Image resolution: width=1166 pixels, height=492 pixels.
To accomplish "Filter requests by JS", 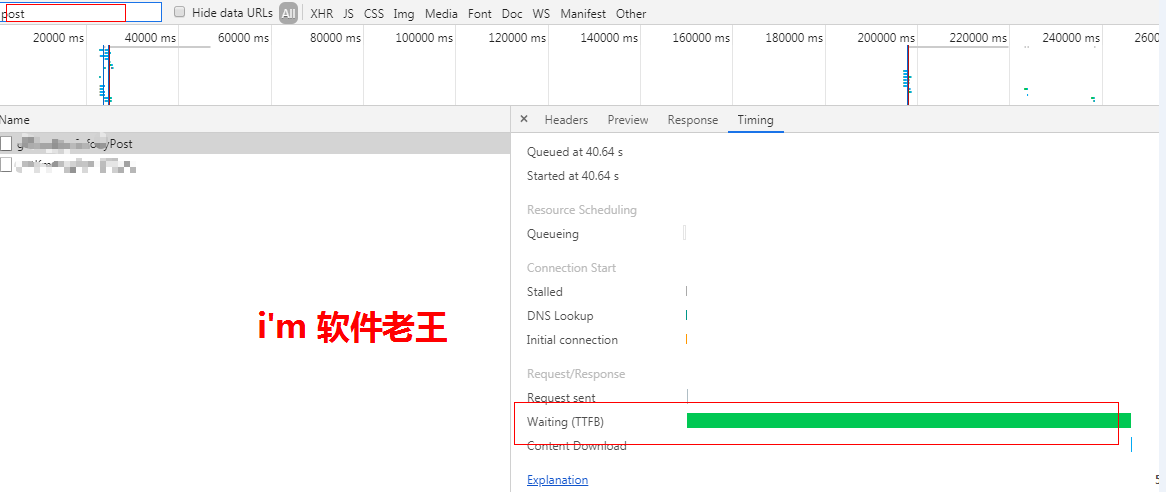I will tap(349, 13).
